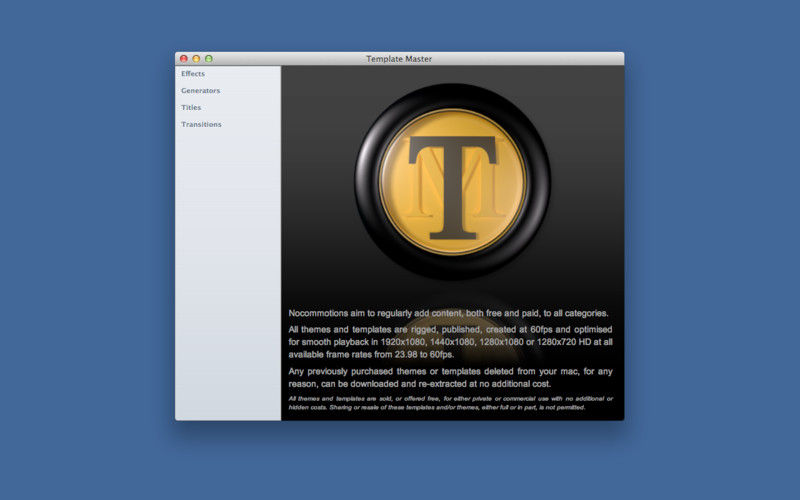Image resolution: width=800 pixels, height=500 pixels.
Task: Select Generators in the sidebar
Action: pos(201,91)
